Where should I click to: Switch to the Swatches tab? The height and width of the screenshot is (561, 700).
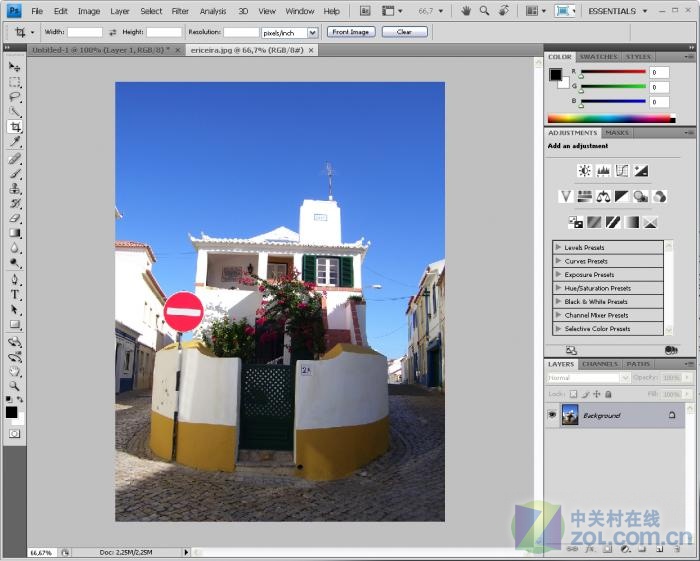point(598,57)
